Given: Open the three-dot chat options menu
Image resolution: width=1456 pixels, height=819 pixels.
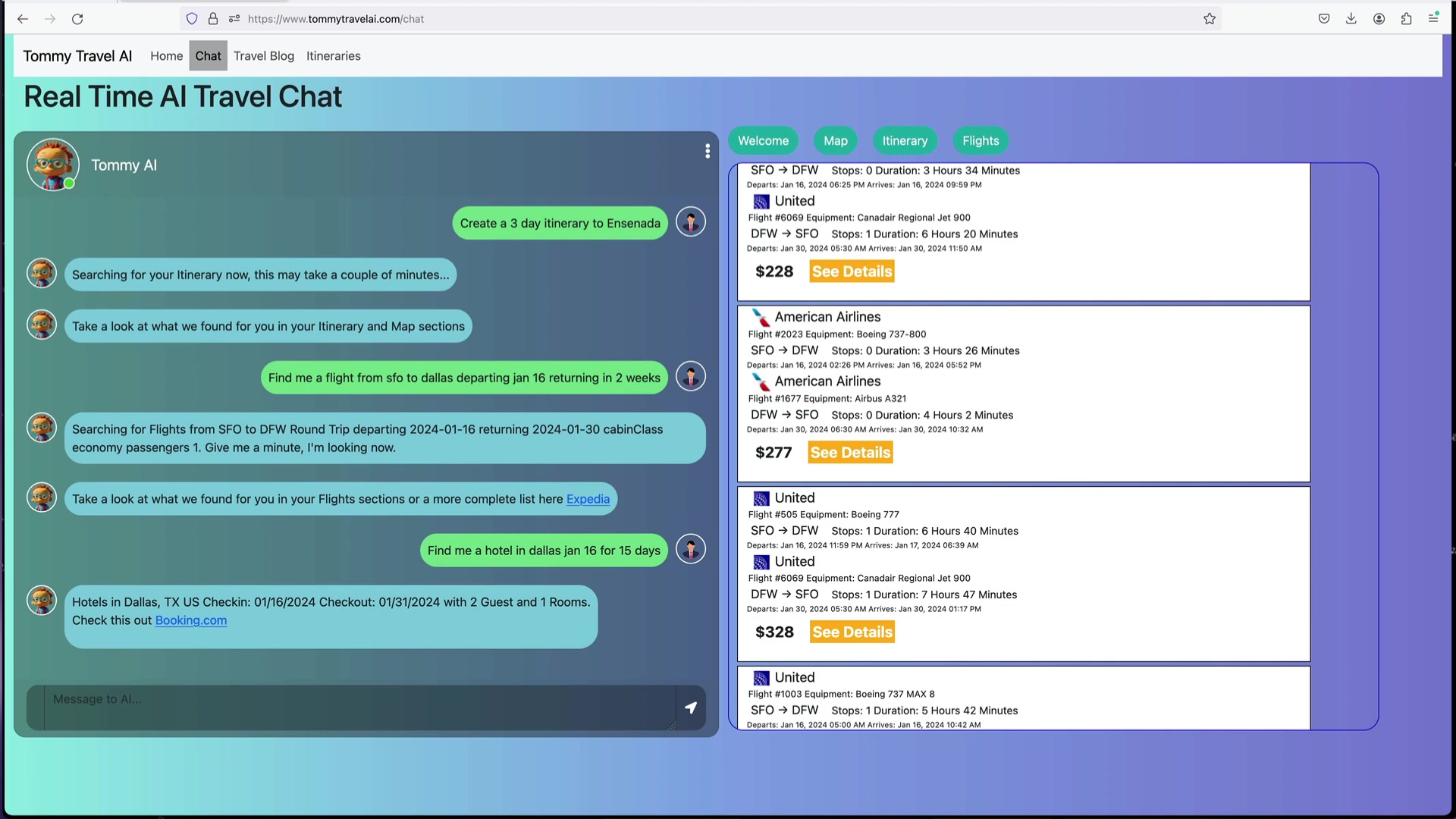Looking at the screenshot, I should pyautogui.click(x=708, y=152).
